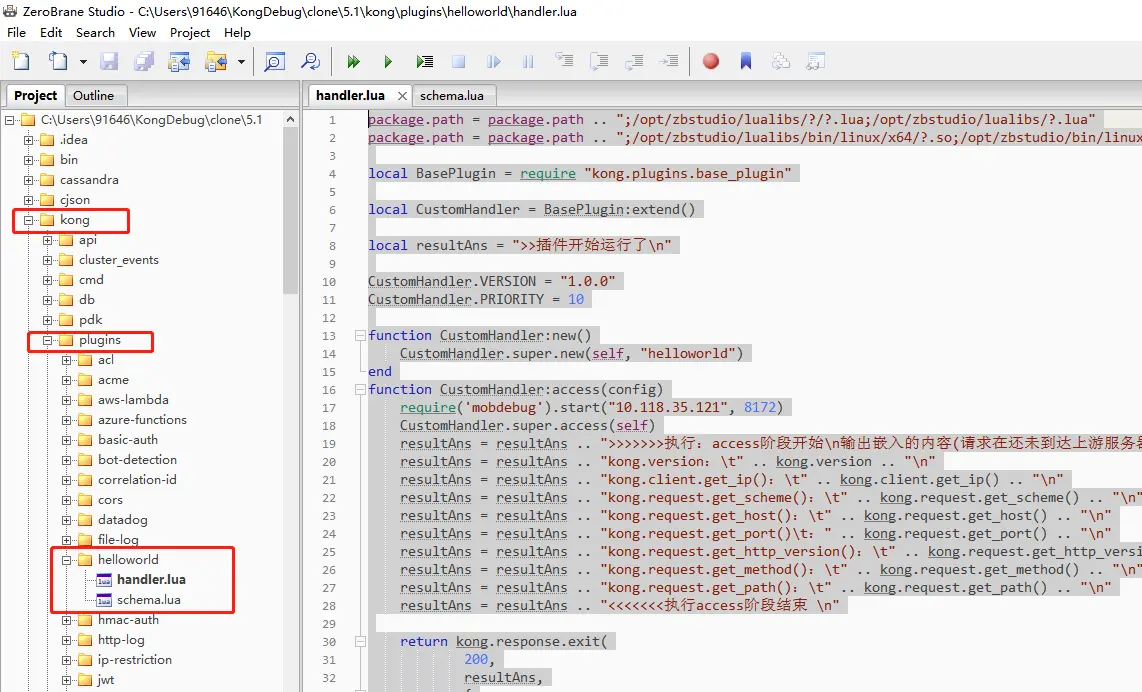Image resolution: width=1142 pixels, height=692 pixels.
Task: Click the Save file toolbar icon
Action: [x=109, y=62]
